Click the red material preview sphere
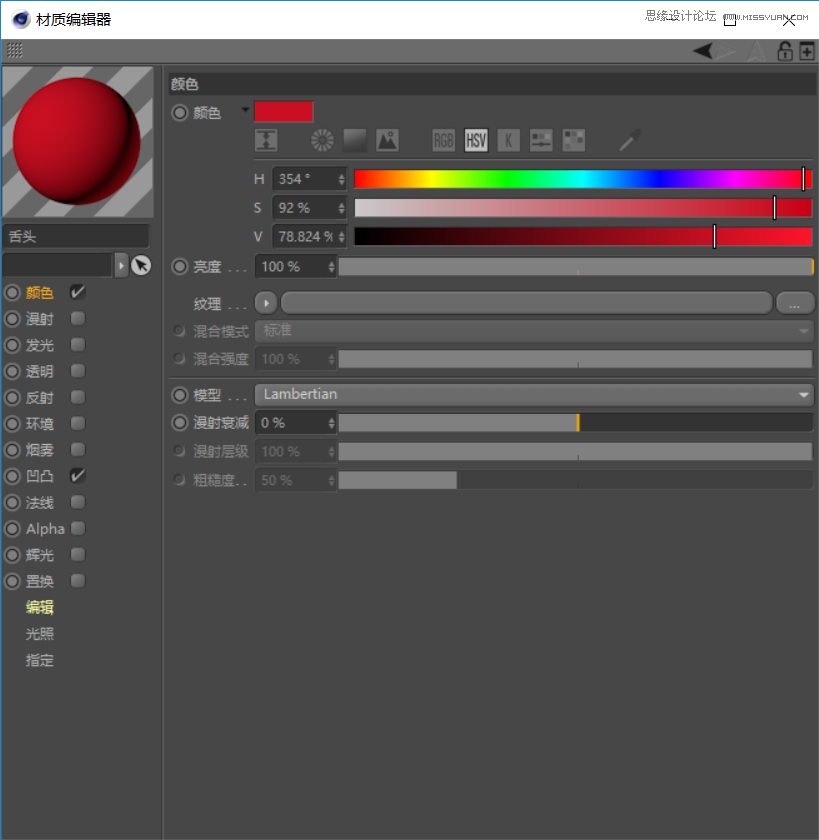This screenshot has width=819, height=840. 77,140
